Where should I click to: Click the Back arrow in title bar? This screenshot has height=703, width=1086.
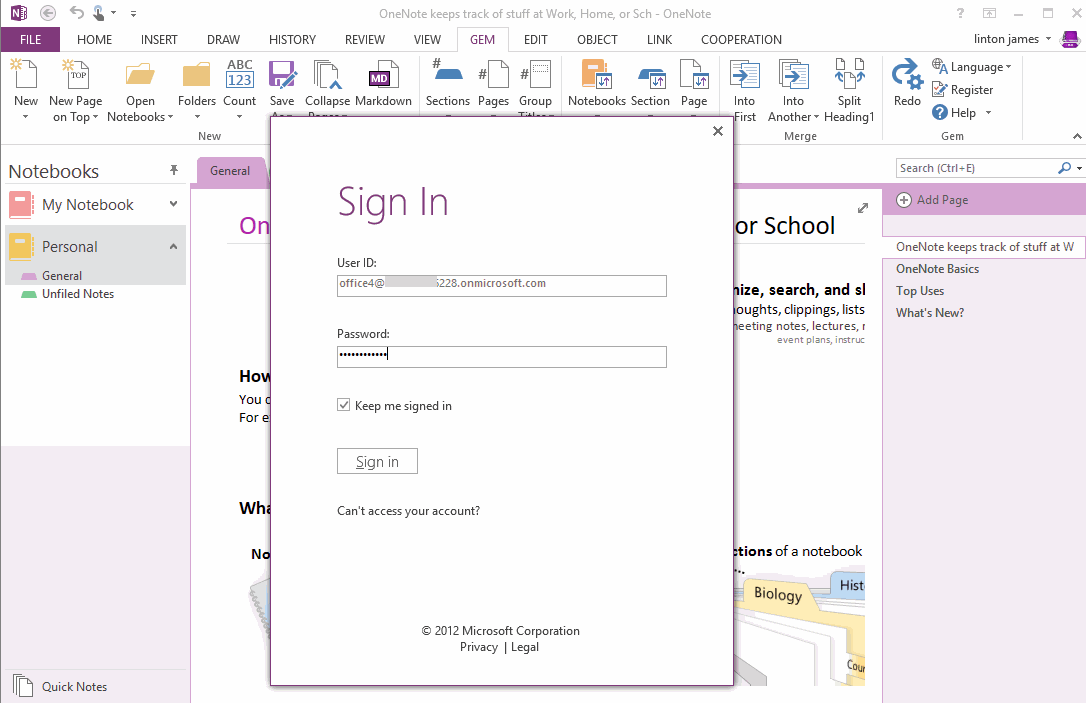48,12
